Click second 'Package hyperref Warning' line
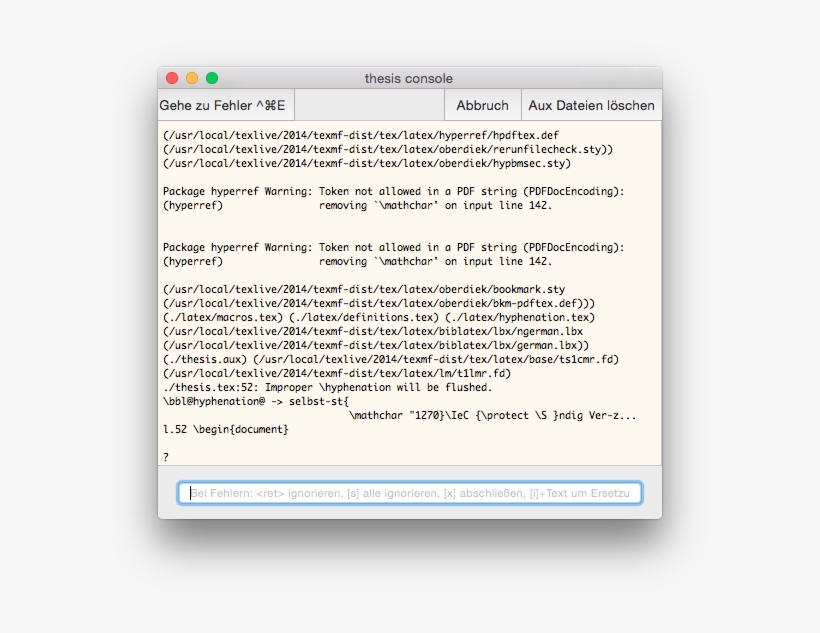Viewport: 820px width, 633px height. pos(394,247)
